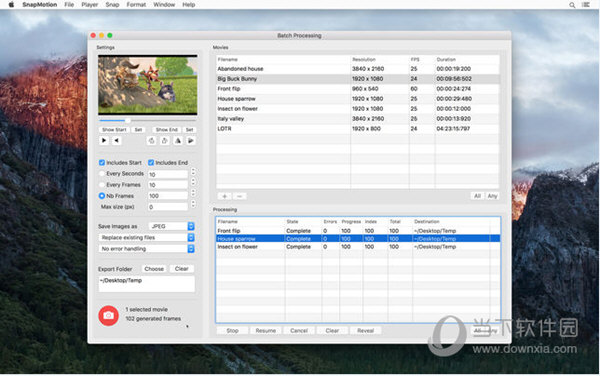Click Set next to Show Start
The width and height of the screenshot is (600, 376).
(x=138, y=130)
